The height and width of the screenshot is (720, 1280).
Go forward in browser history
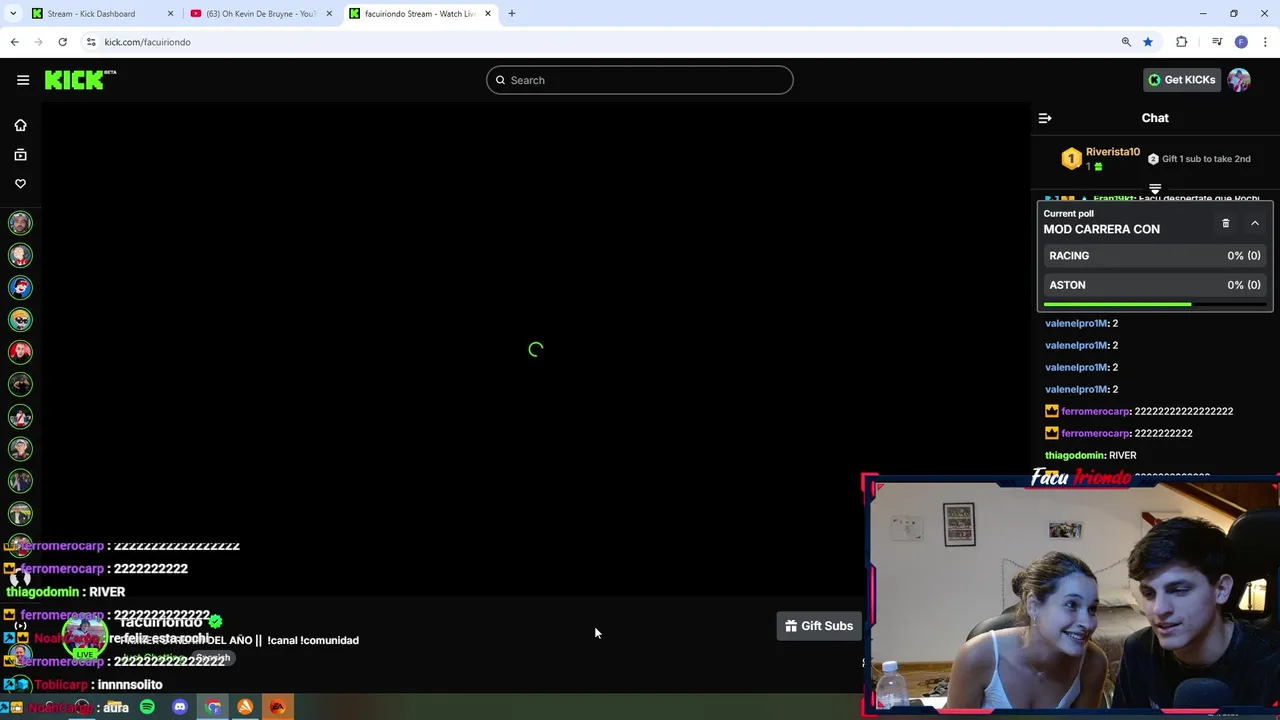coord(38,42)
